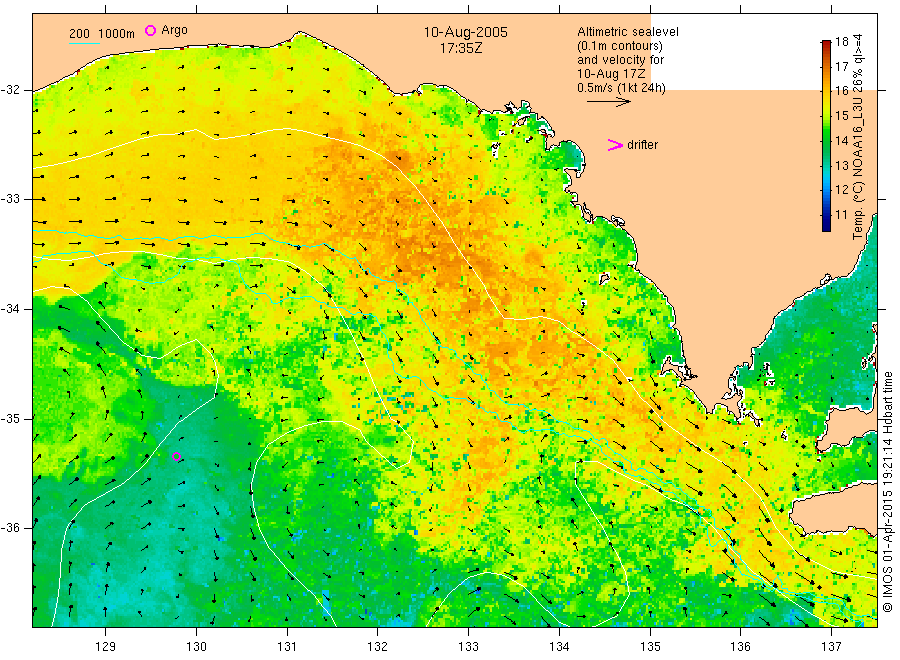Click colorbar tick label 11
Viewport: 900px width, 660px height.
tap(841, 215)
